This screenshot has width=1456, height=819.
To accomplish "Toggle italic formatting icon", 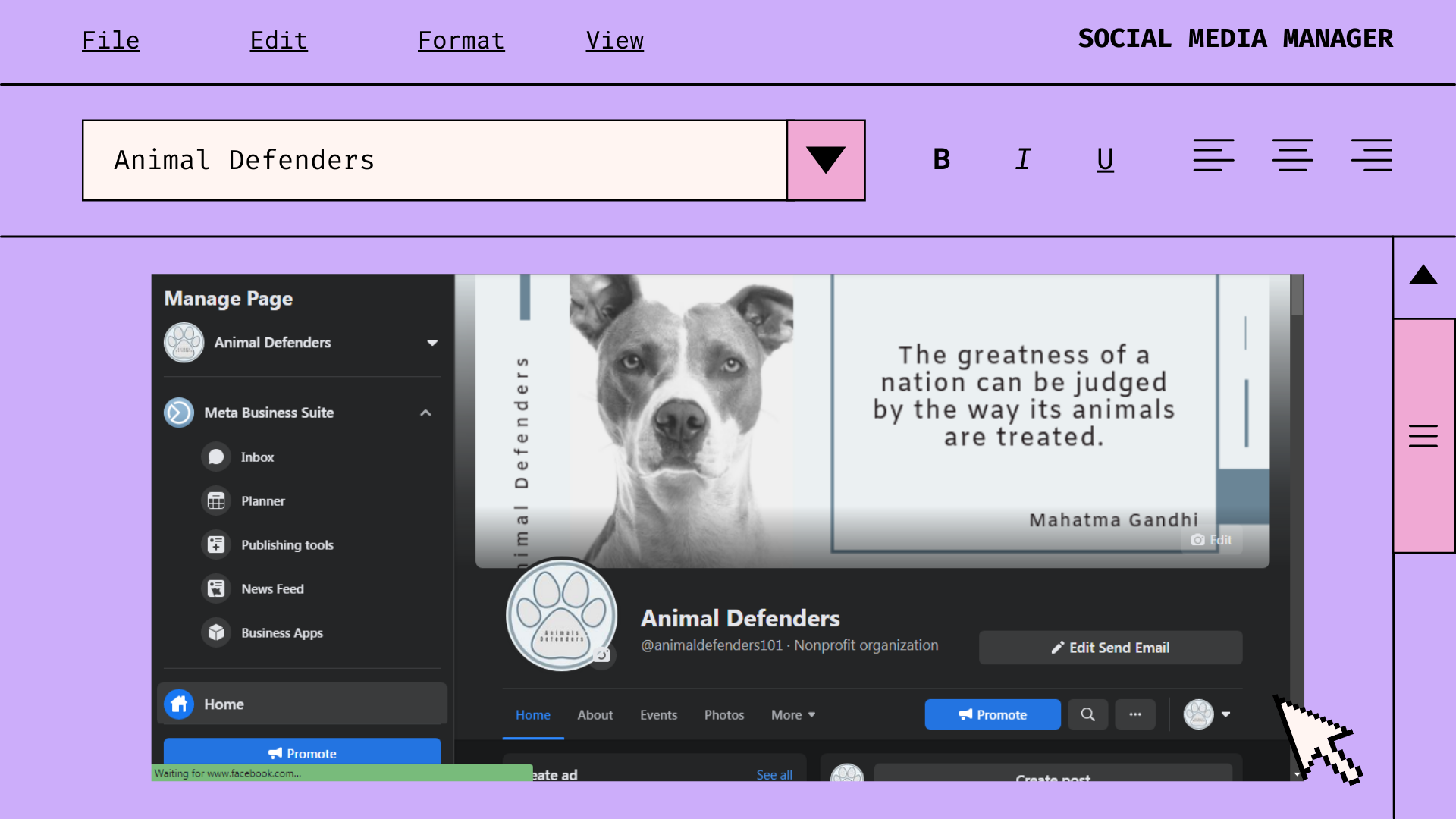I will (1023, 159).
